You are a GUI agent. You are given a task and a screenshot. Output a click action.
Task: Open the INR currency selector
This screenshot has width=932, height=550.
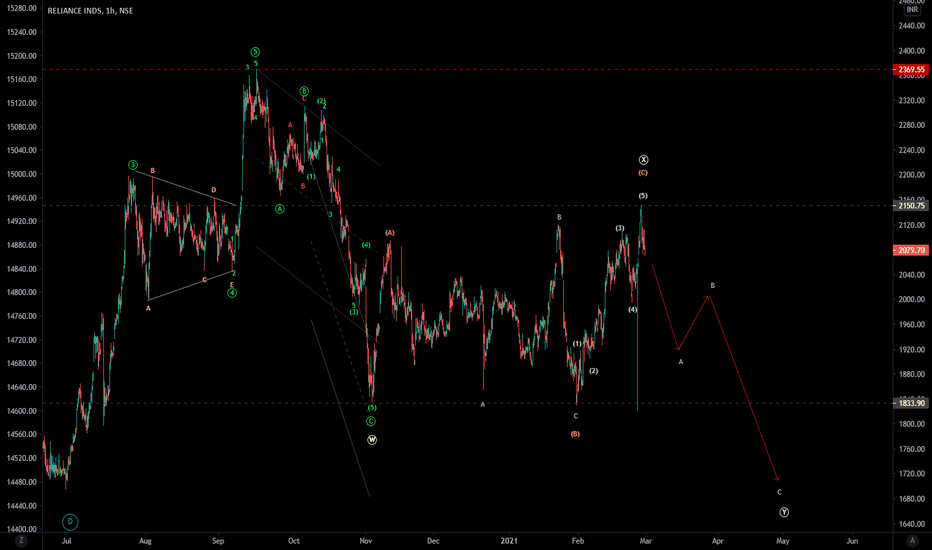[912, 10]
